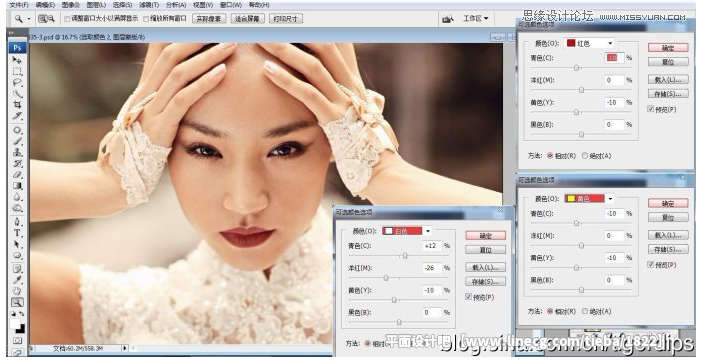Toggle Preview checkbox in the Reds dialog

651,109
